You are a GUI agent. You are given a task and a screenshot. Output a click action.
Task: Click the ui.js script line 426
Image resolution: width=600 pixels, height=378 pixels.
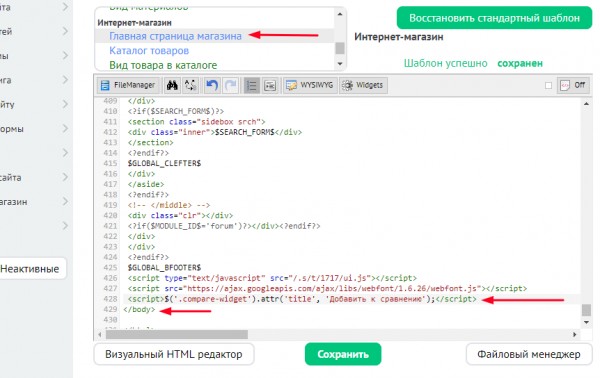pyautogui.click(x=272, y=278)
